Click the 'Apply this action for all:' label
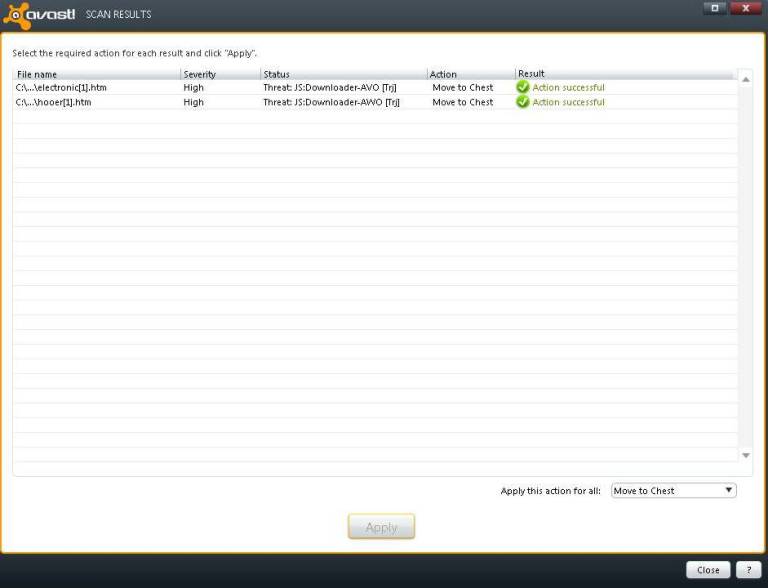This screenshot has height=588, width=768. click(551, 491)
